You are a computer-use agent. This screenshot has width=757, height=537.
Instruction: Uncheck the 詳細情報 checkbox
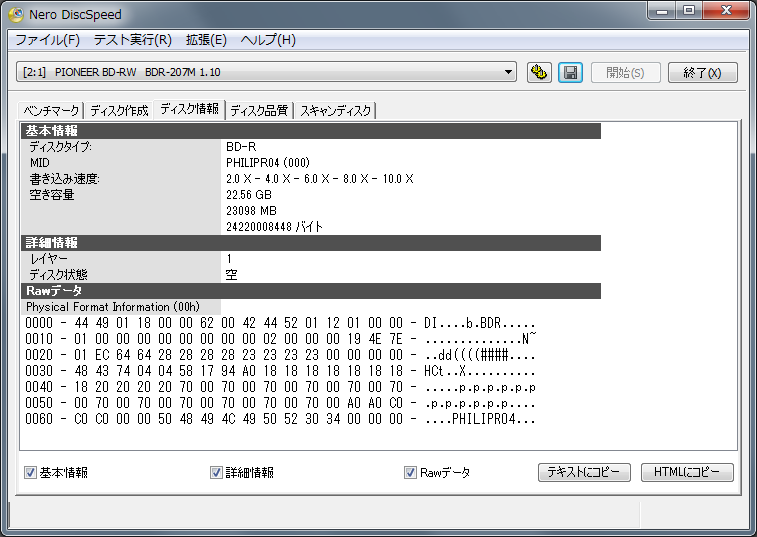[x=216, y=472]
